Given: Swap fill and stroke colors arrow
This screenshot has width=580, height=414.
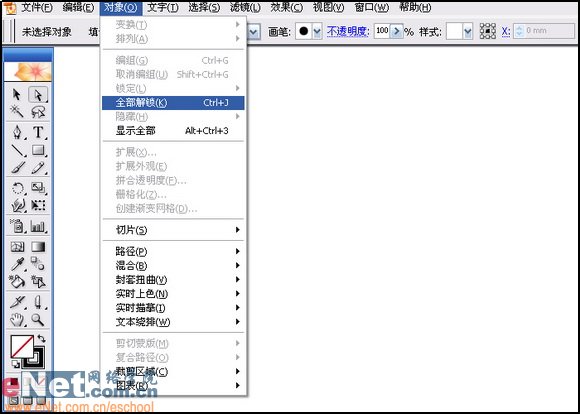Looking at the screenshot, I should [41, 339].
